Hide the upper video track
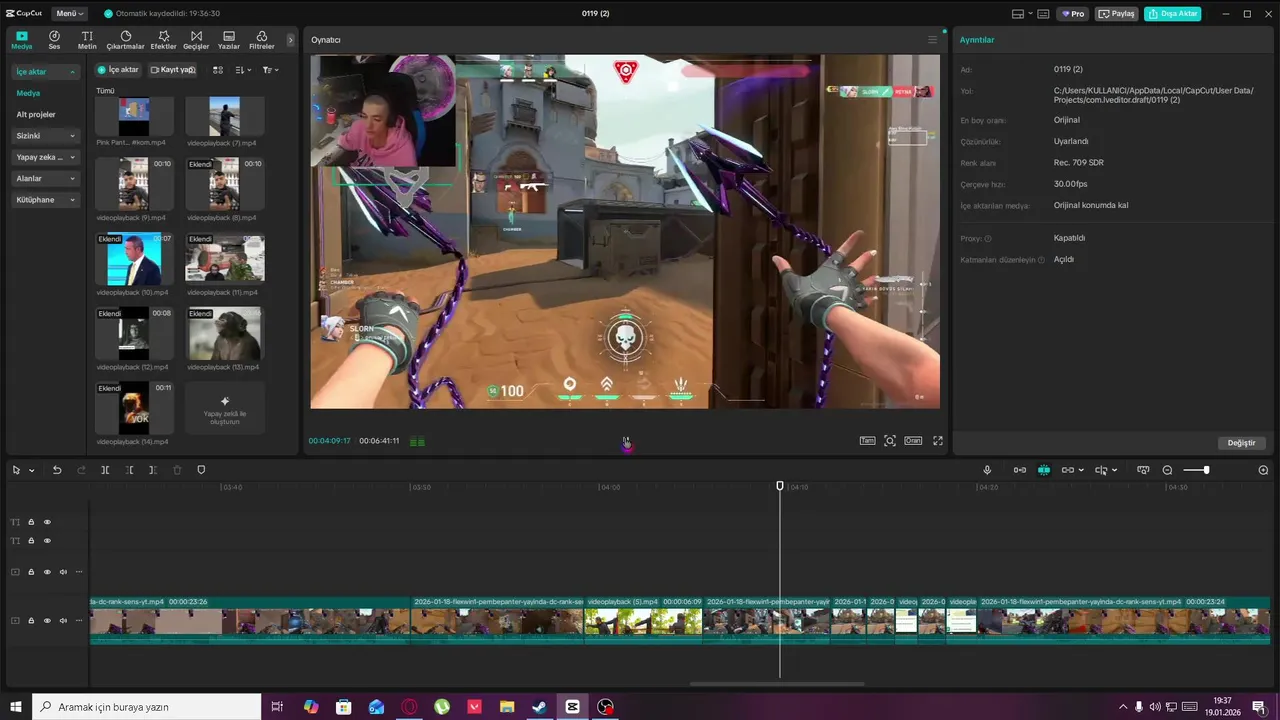 tap(47, 572)
